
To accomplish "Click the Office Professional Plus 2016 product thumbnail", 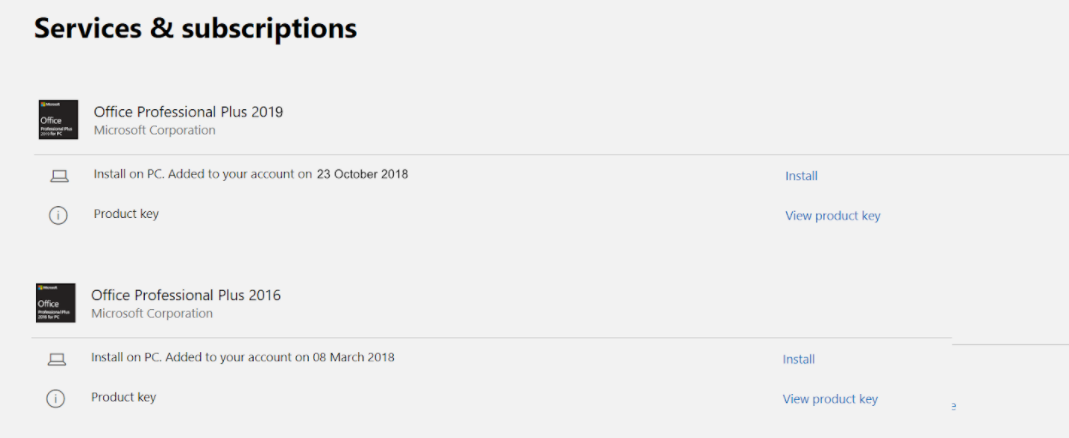I will pos(55,303).
